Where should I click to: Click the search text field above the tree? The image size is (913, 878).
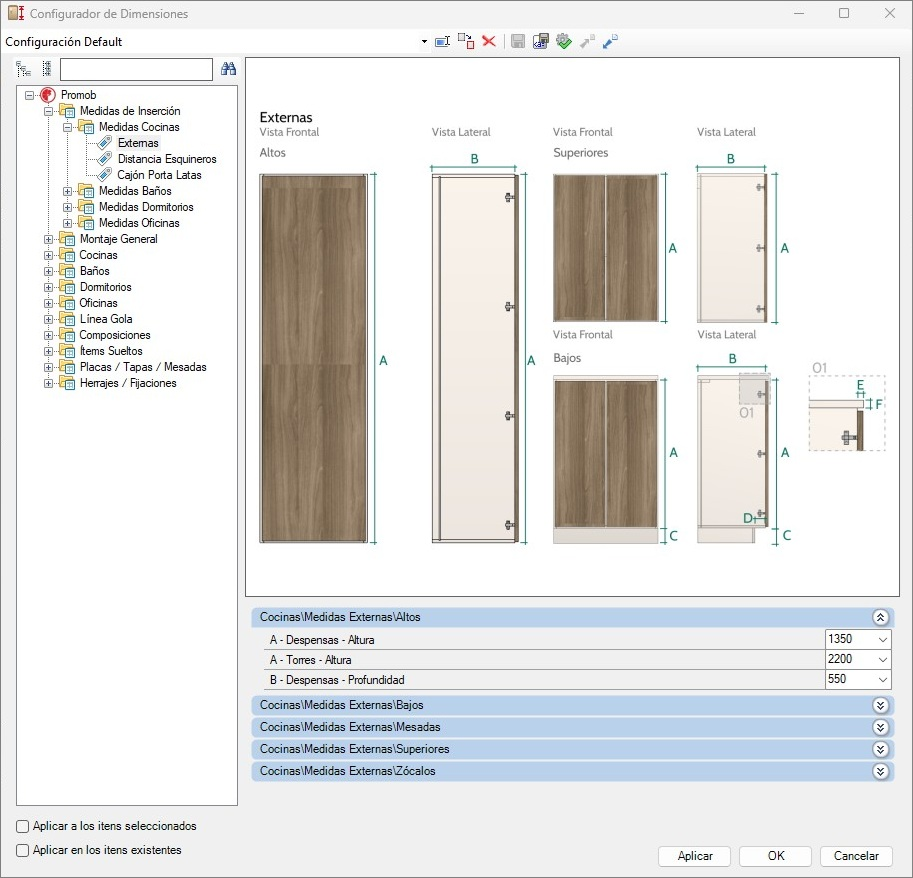point(136,69)
